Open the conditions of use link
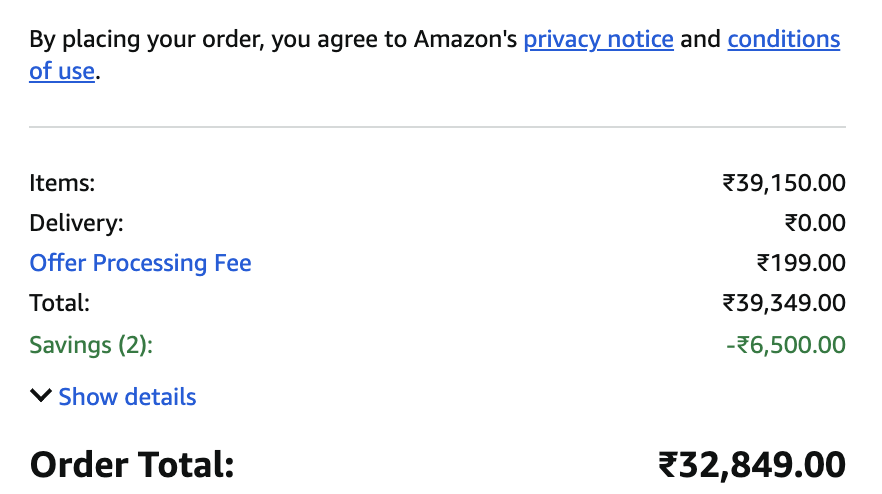The image size is (882, 494). (x=783, y=40)
